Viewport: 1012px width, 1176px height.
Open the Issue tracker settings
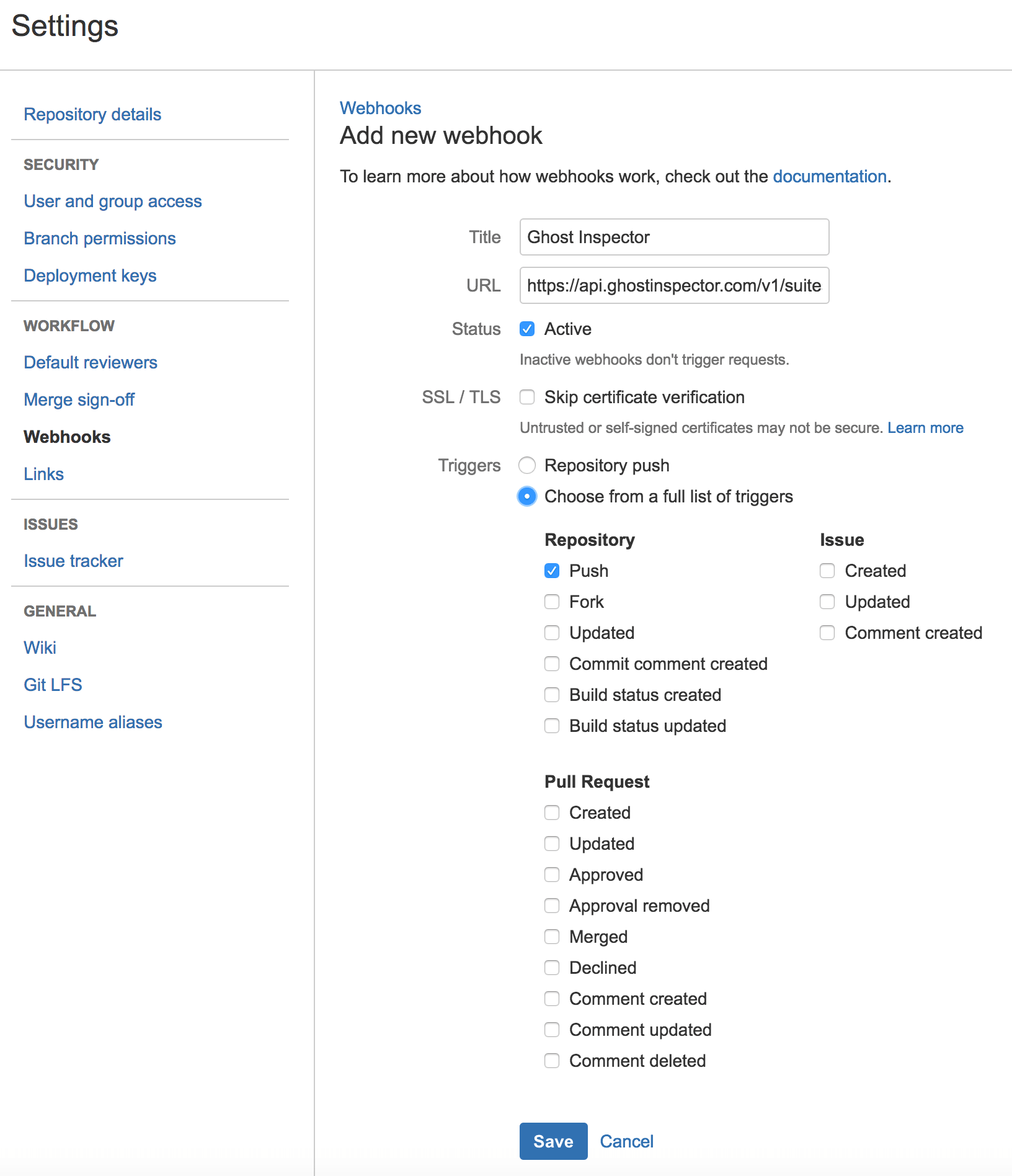click(73, 561)
